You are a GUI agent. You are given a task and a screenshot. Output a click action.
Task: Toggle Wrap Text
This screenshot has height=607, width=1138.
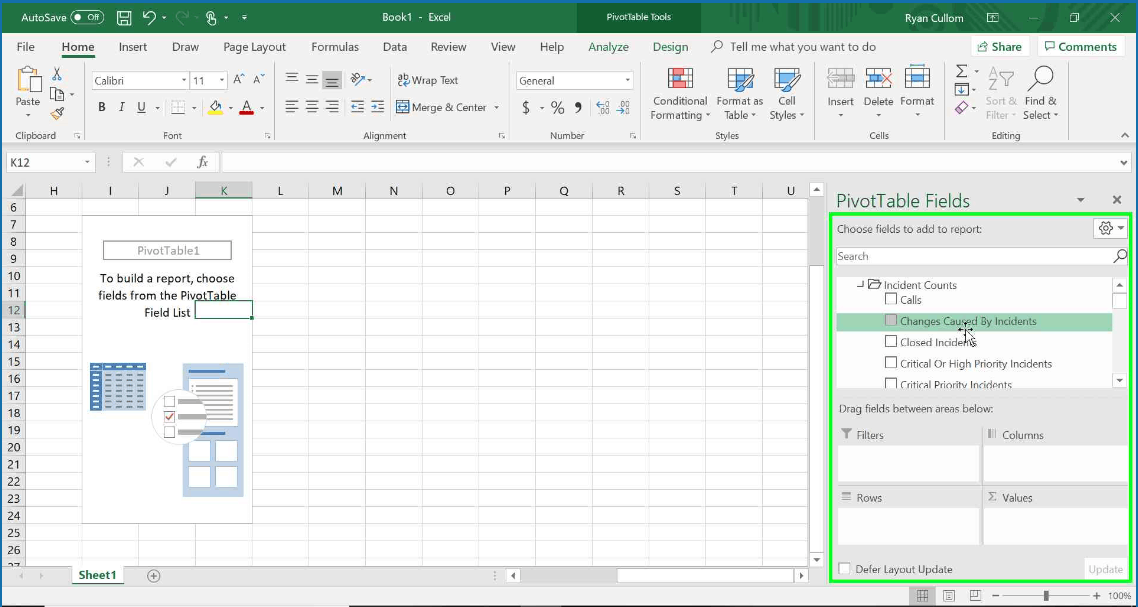click(427, 80)
